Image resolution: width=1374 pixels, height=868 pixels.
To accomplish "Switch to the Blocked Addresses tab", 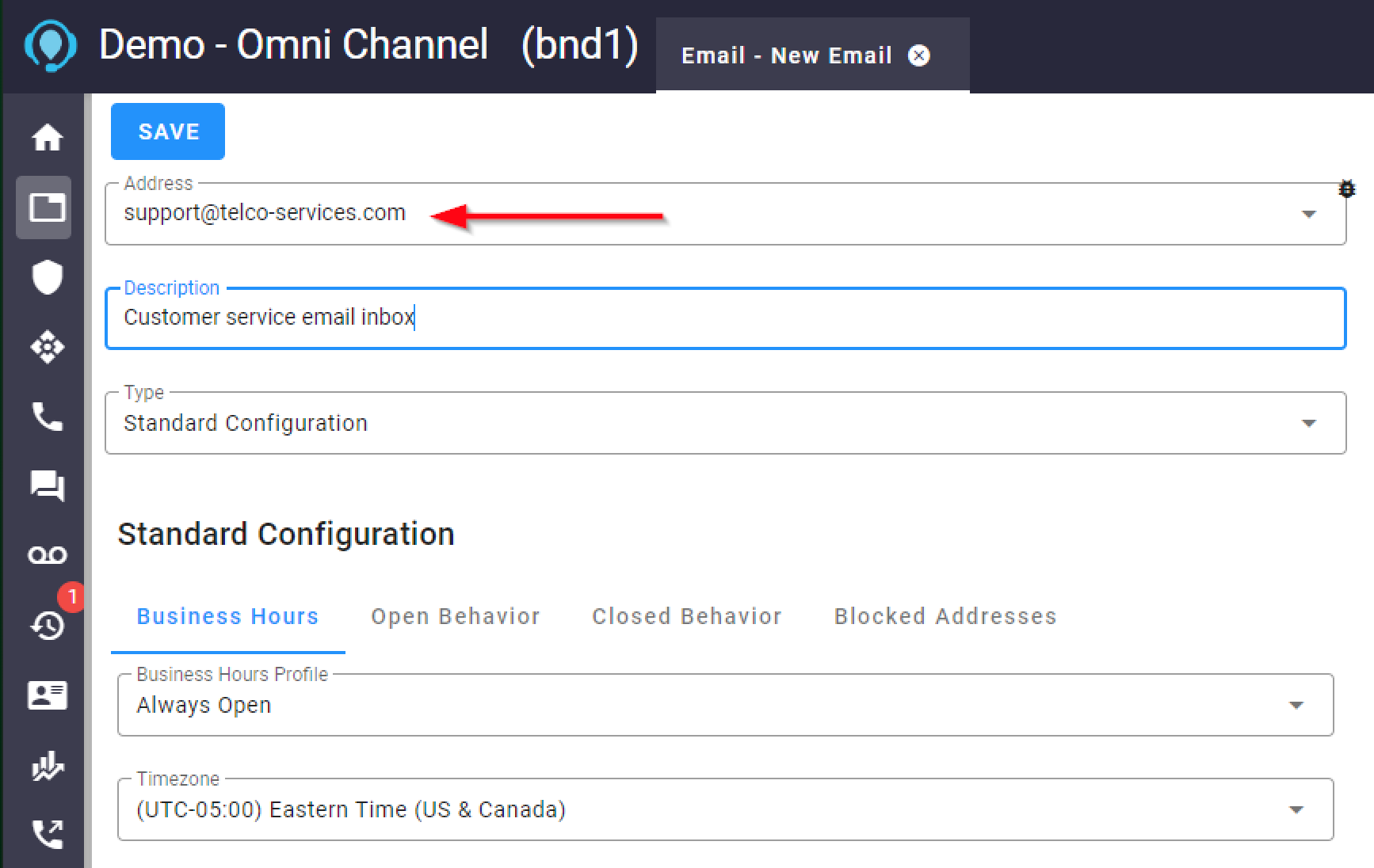I will point(945,617).
